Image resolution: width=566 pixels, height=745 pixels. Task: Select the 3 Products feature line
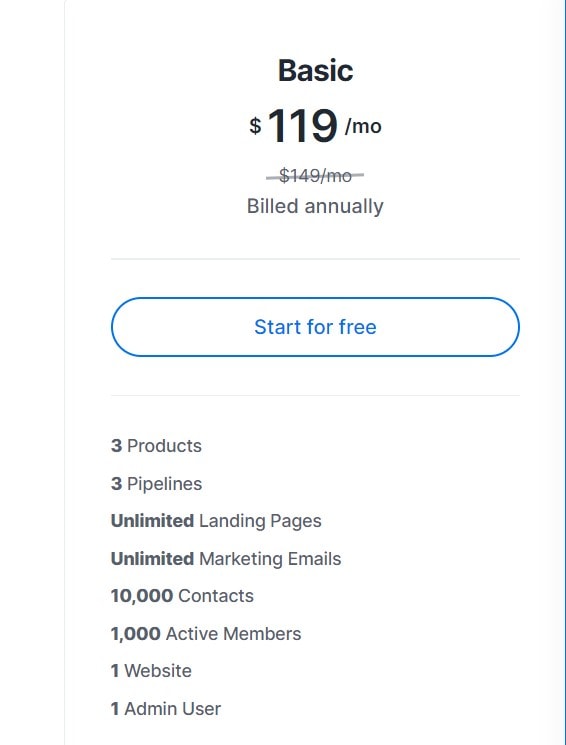(x=156, y=446)
